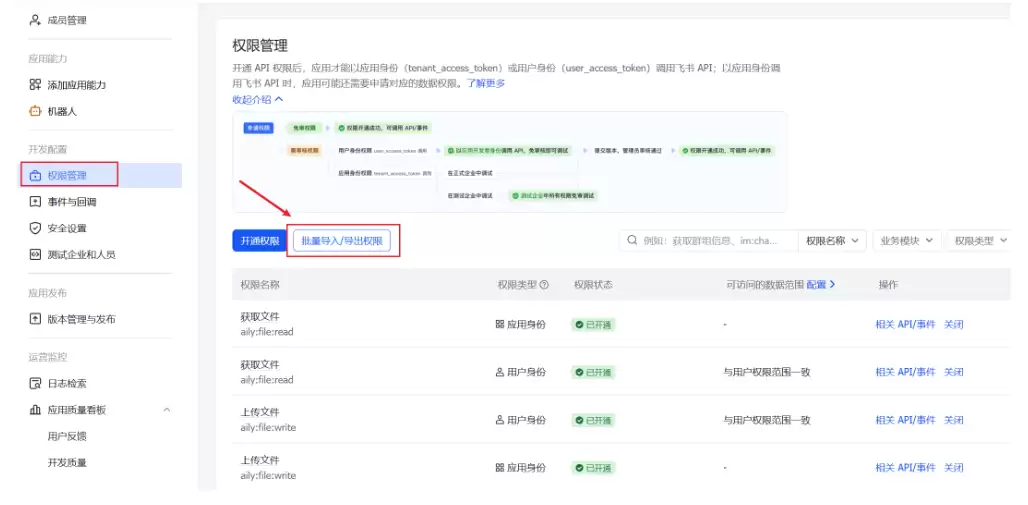Click the 日志检索 search-log icon

coord(35,383)
